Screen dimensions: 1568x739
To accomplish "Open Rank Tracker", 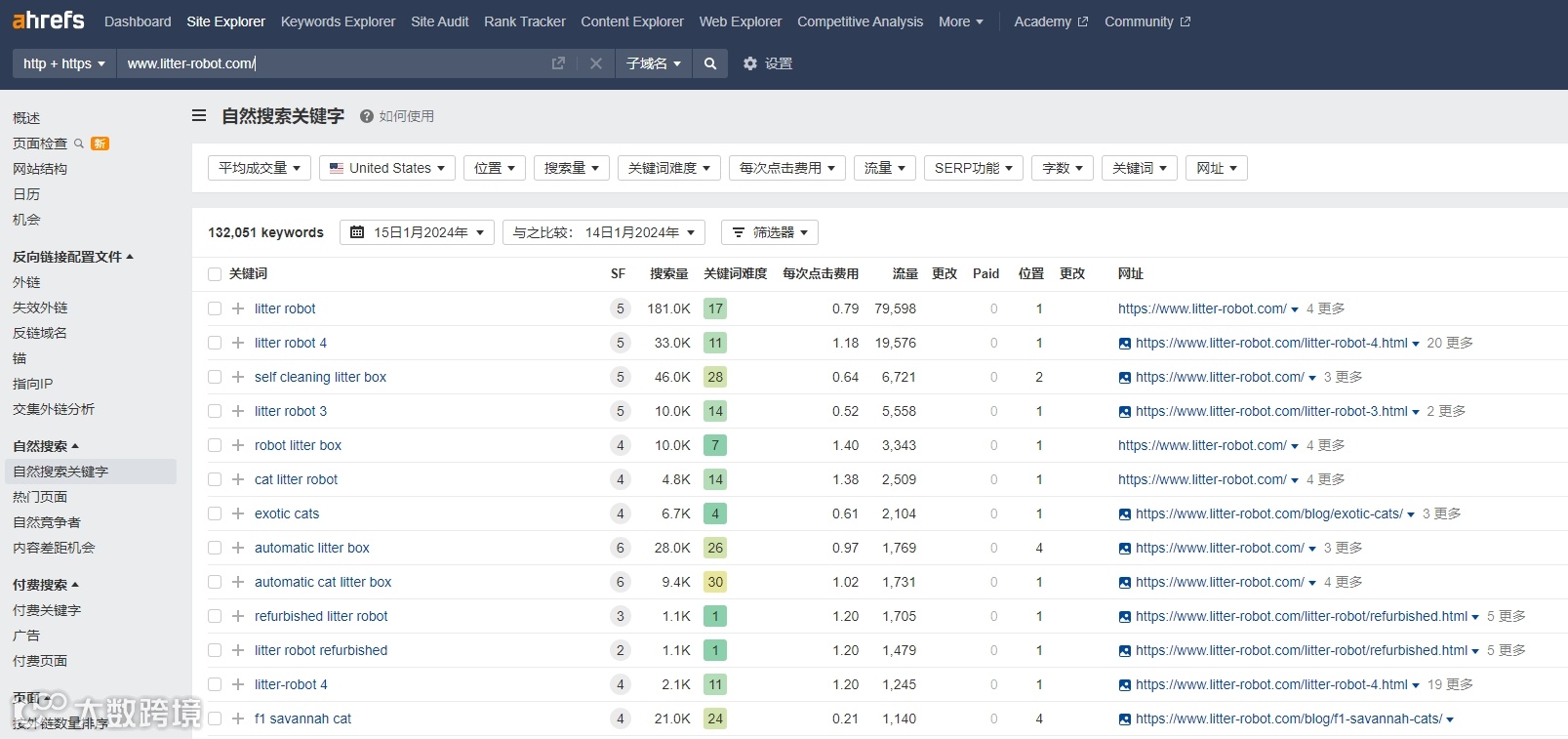I will [525, 21].
